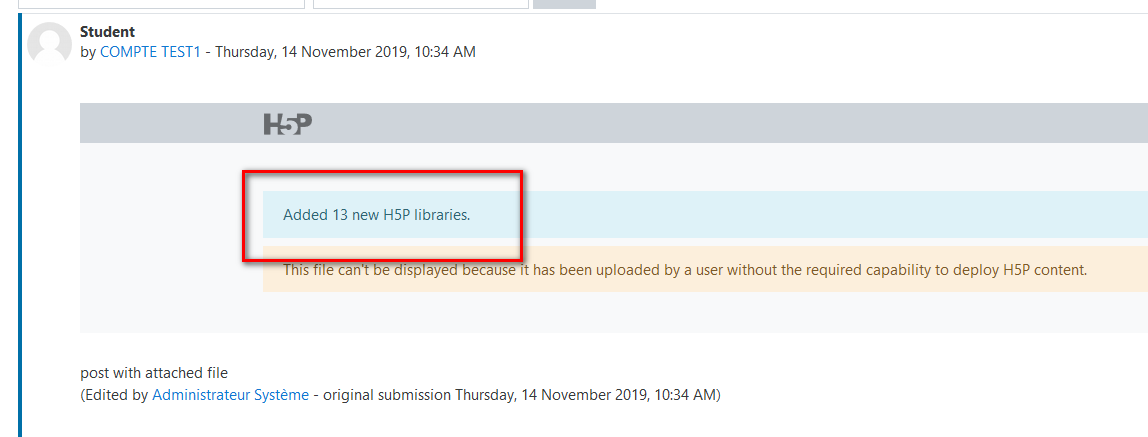This screenshot has width=1148, height=437.
Task: Click post date 'Thursday, 14 November 2019, 10:34 AM'
Action: coord(346,52)
